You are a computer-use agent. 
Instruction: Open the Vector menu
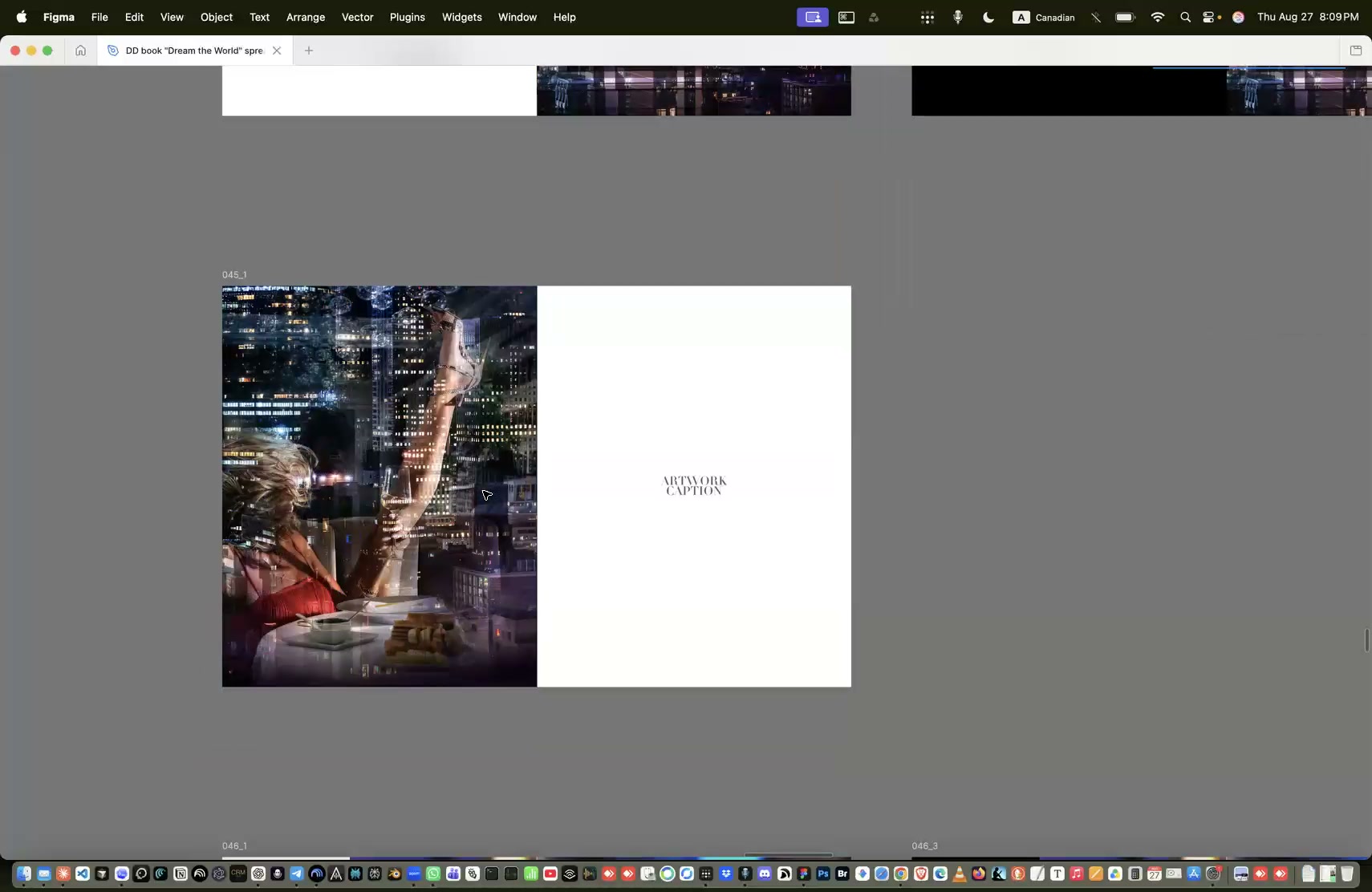pyautogui.click(x=357, y=17)
